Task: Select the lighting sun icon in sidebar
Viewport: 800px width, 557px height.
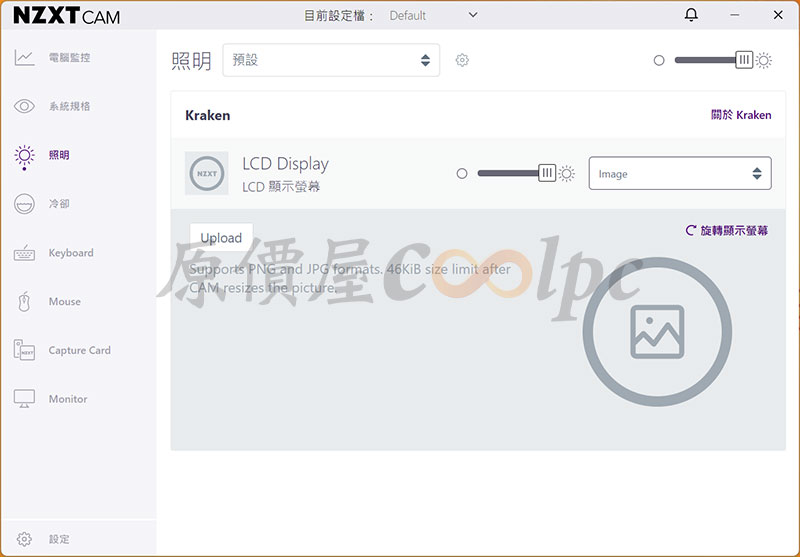Action: (24, 157)
